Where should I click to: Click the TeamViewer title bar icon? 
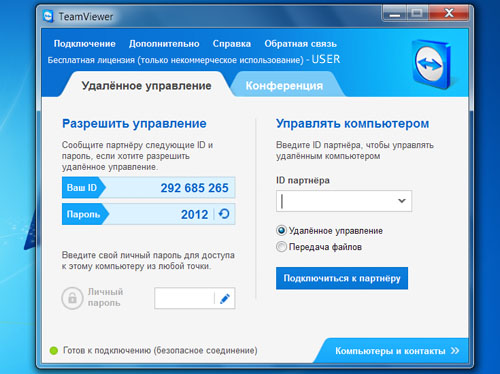[48, 16]
